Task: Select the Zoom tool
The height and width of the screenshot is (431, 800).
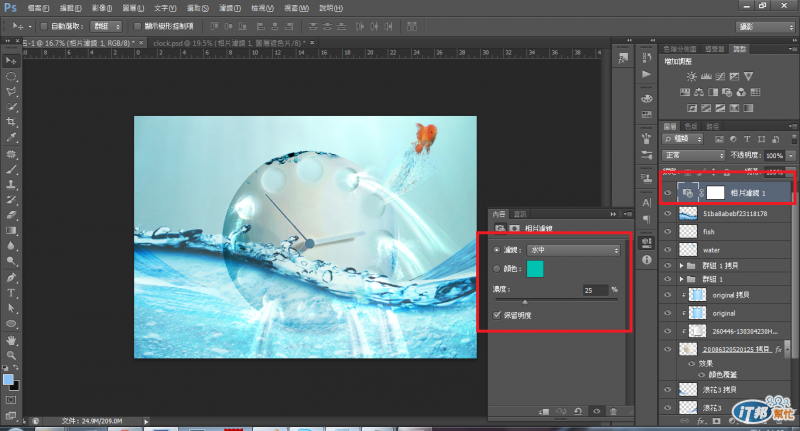Action: [x=11, y=356]
